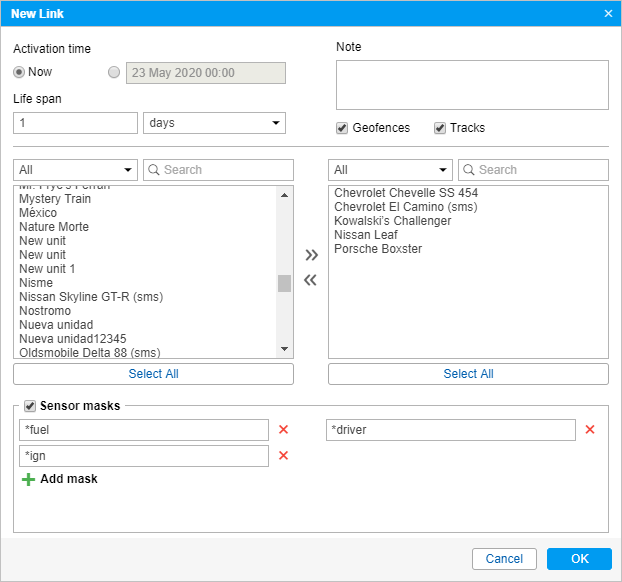Select Porsche Boxster in the right list
This screenshot has width=622, height=582.
point(378,249)
